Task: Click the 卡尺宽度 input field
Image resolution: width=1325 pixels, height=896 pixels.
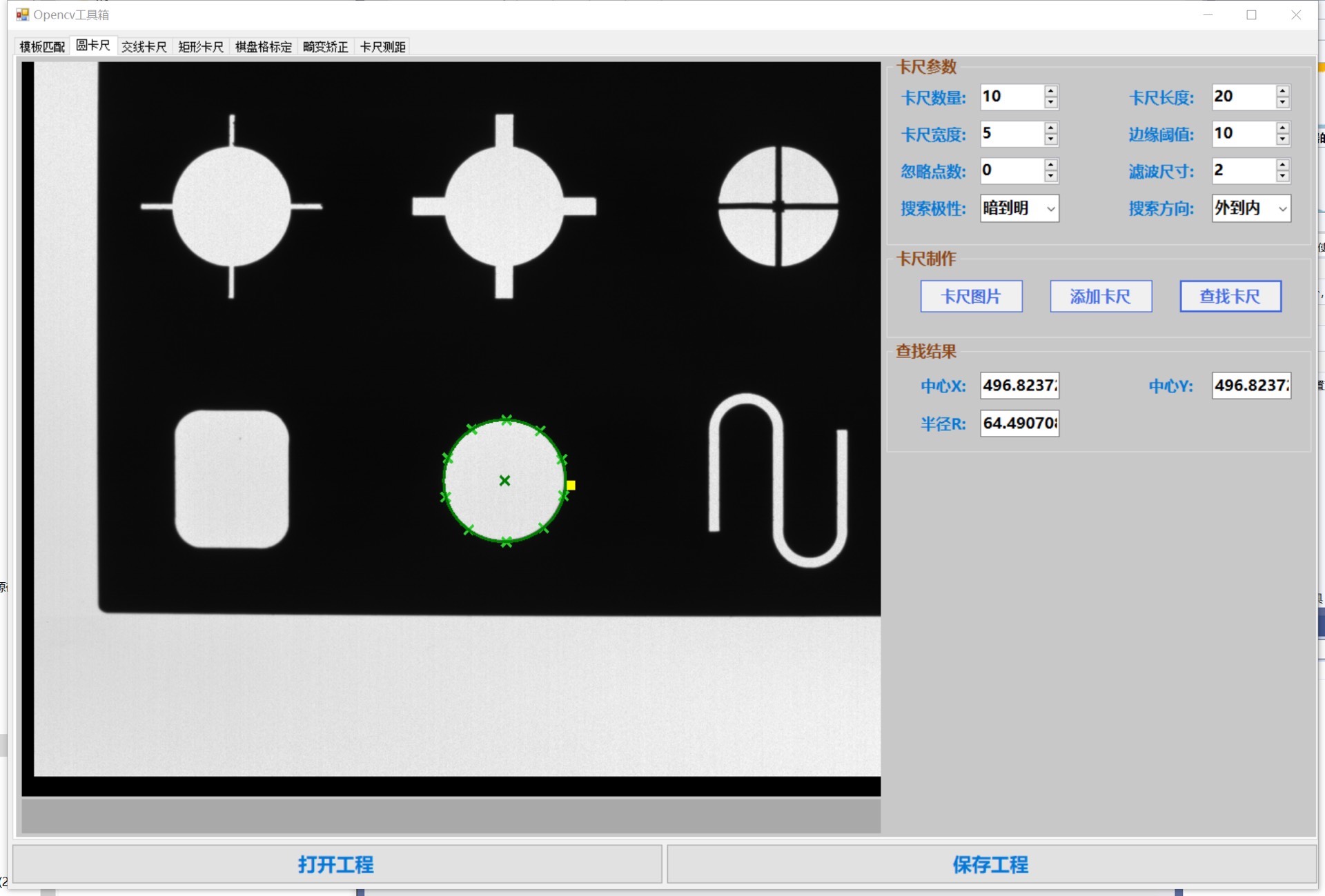Action: 1011,134
